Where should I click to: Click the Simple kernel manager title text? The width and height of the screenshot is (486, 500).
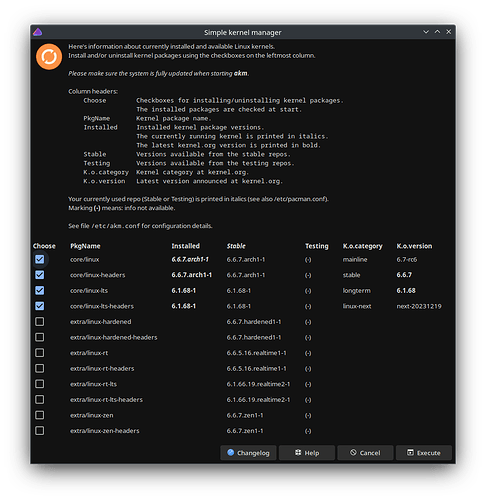[x=243, y=32]
